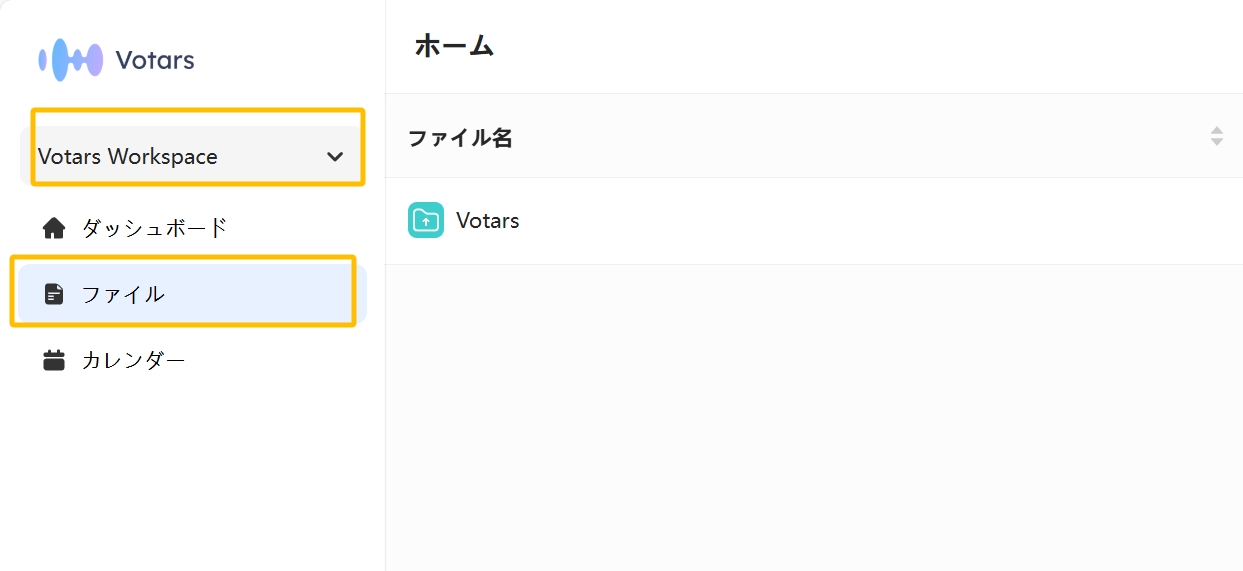The width and height of the screenshot is (1243, 571).
Task: Sort the list by ファイル名 column
Action: [460, 138]
